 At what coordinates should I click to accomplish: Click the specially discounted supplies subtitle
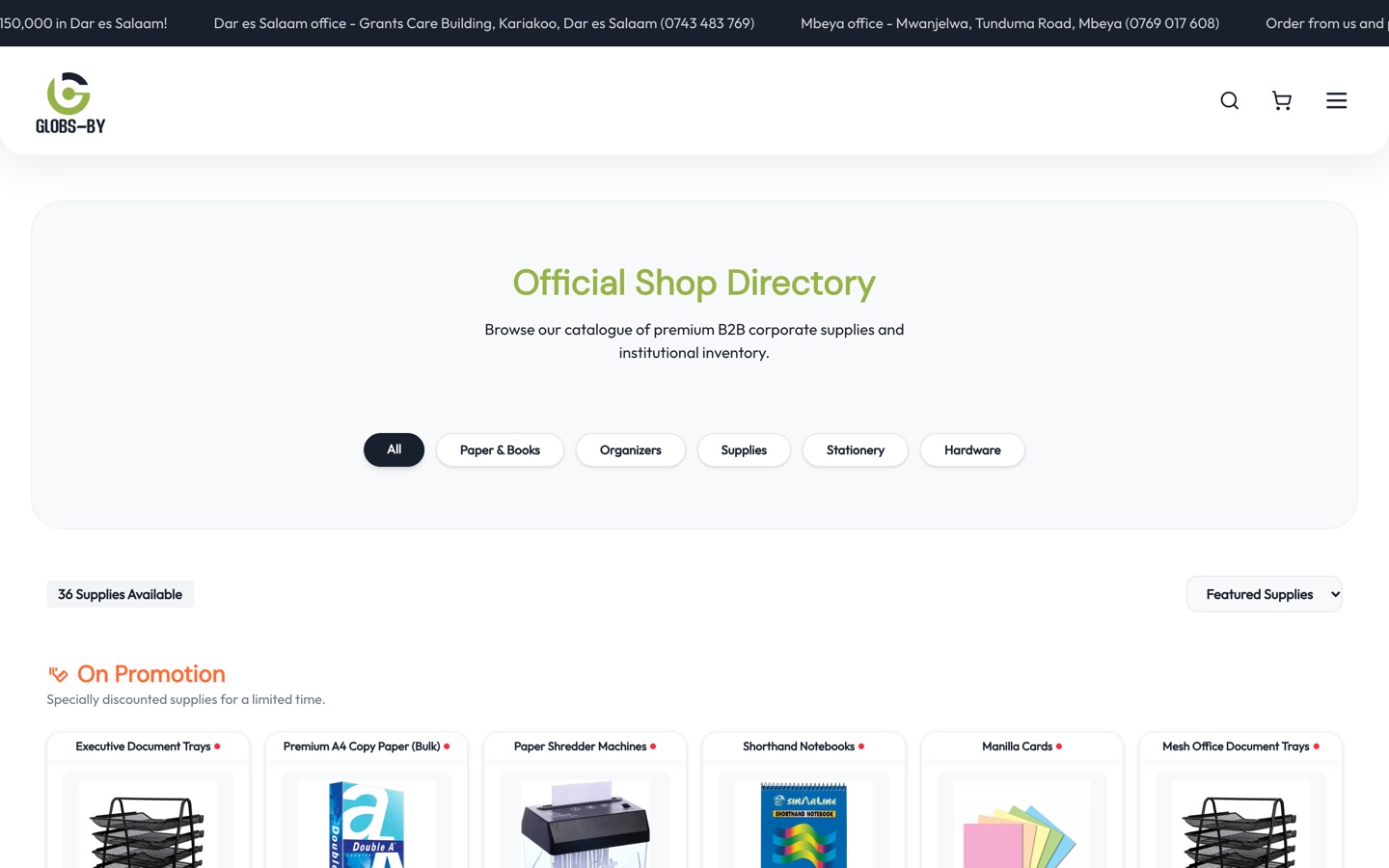186,699
